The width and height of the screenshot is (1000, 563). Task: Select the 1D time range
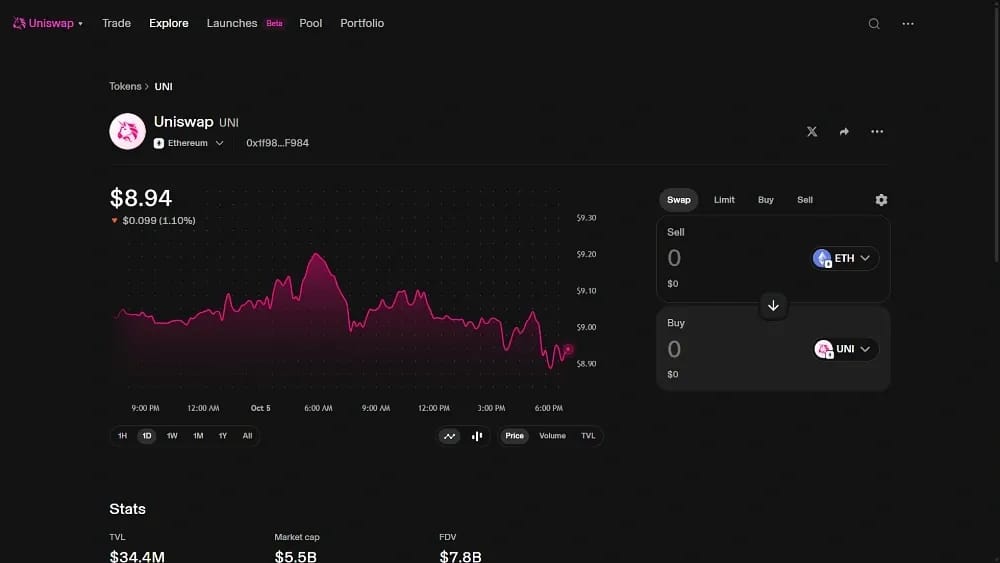pyautogui.click(x=147, y=436)
